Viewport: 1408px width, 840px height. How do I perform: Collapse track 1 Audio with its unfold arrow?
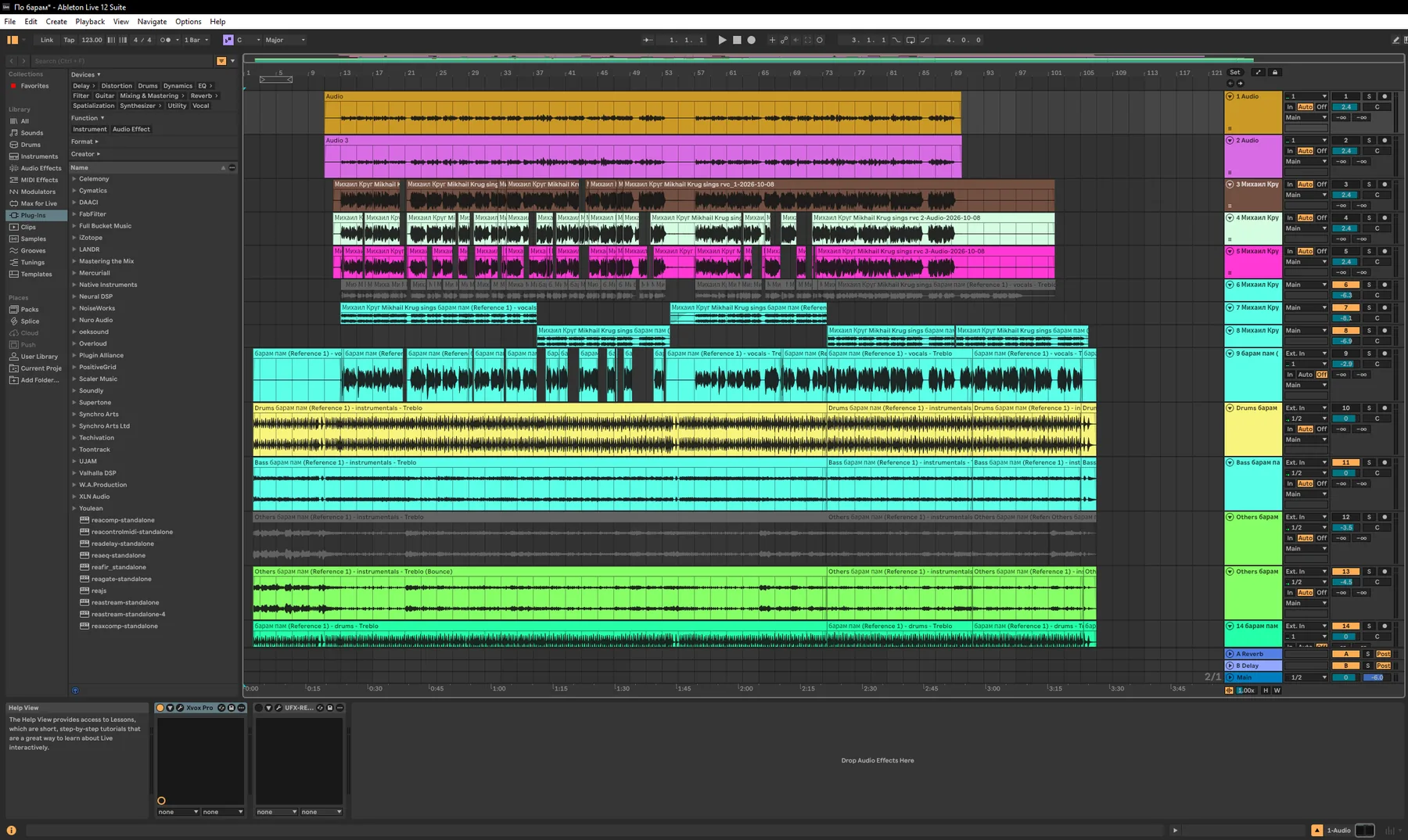pyautogui.click(x=1230, y=96)
